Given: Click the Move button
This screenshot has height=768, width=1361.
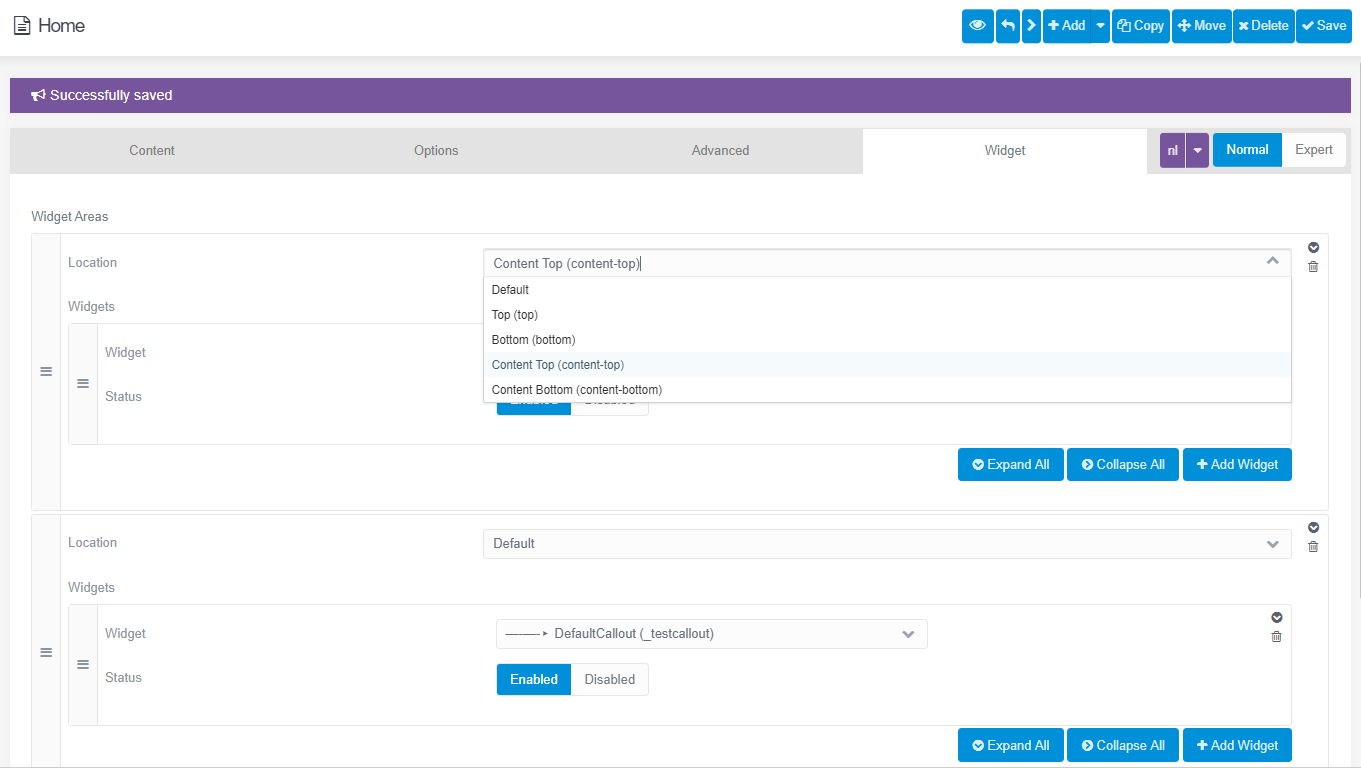Looking at the screenshot, I should pyautogui.click(x=1201, y=26).
